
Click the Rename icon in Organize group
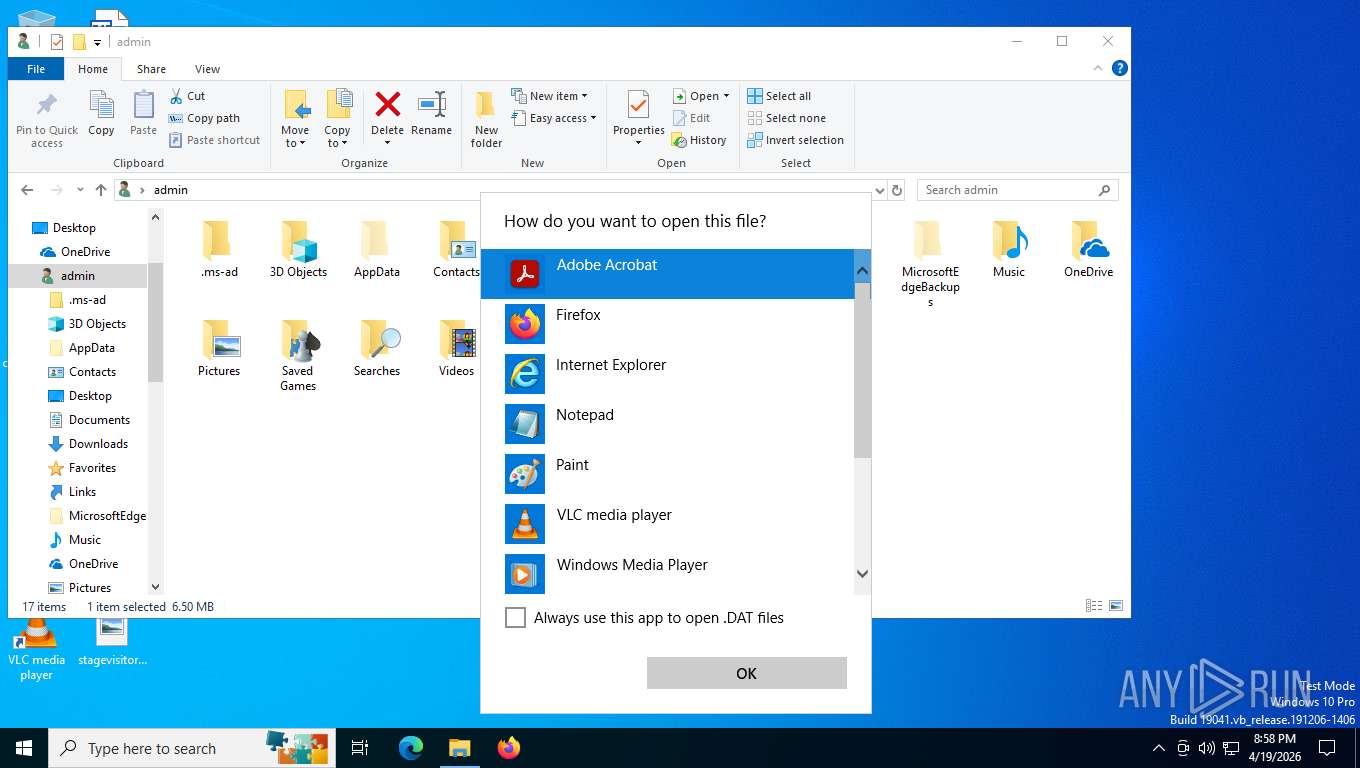pos(431,104)
